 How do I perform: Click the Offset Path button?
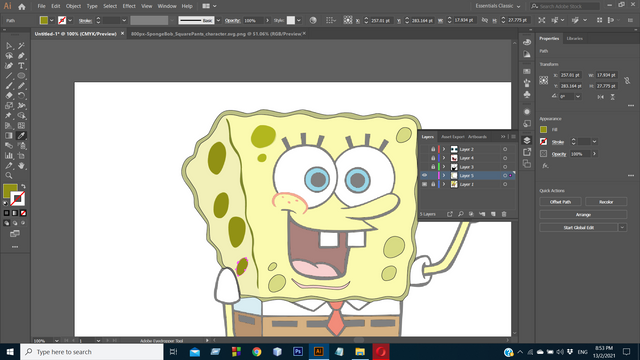point(560,202)
